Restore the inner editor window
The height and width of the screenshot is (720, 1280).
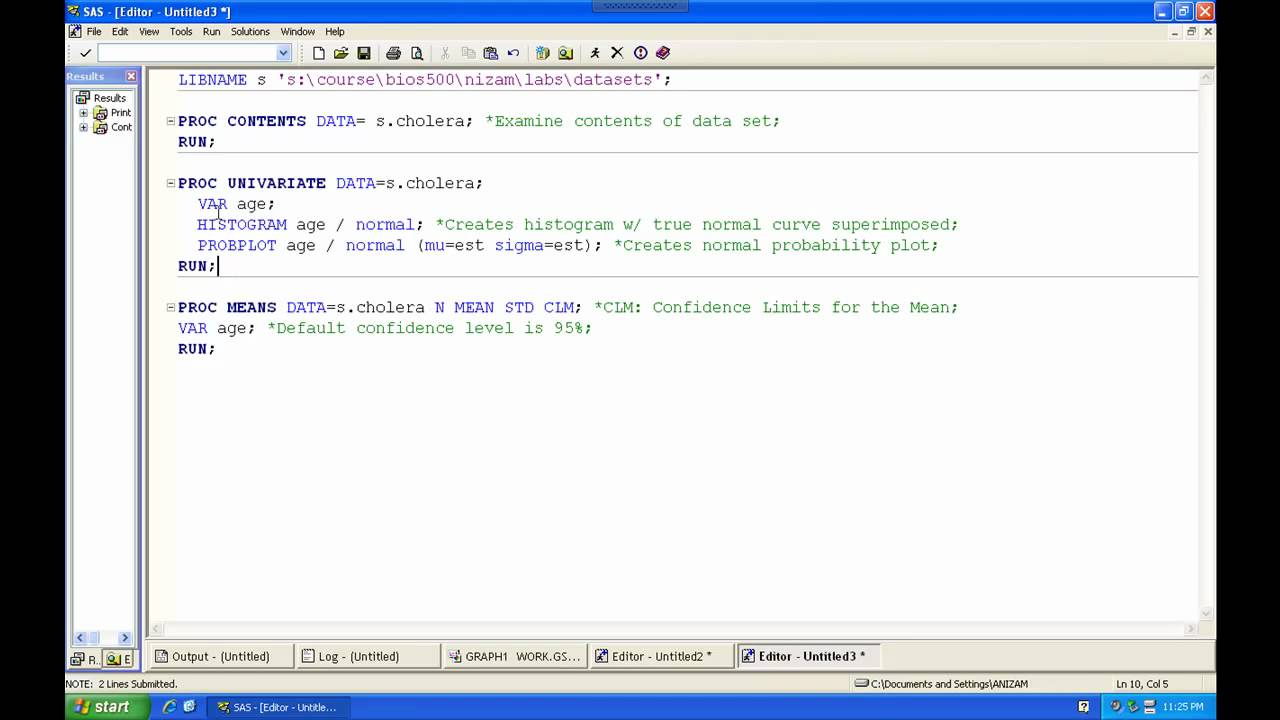pyautogui.click(x=1191, y=31)
